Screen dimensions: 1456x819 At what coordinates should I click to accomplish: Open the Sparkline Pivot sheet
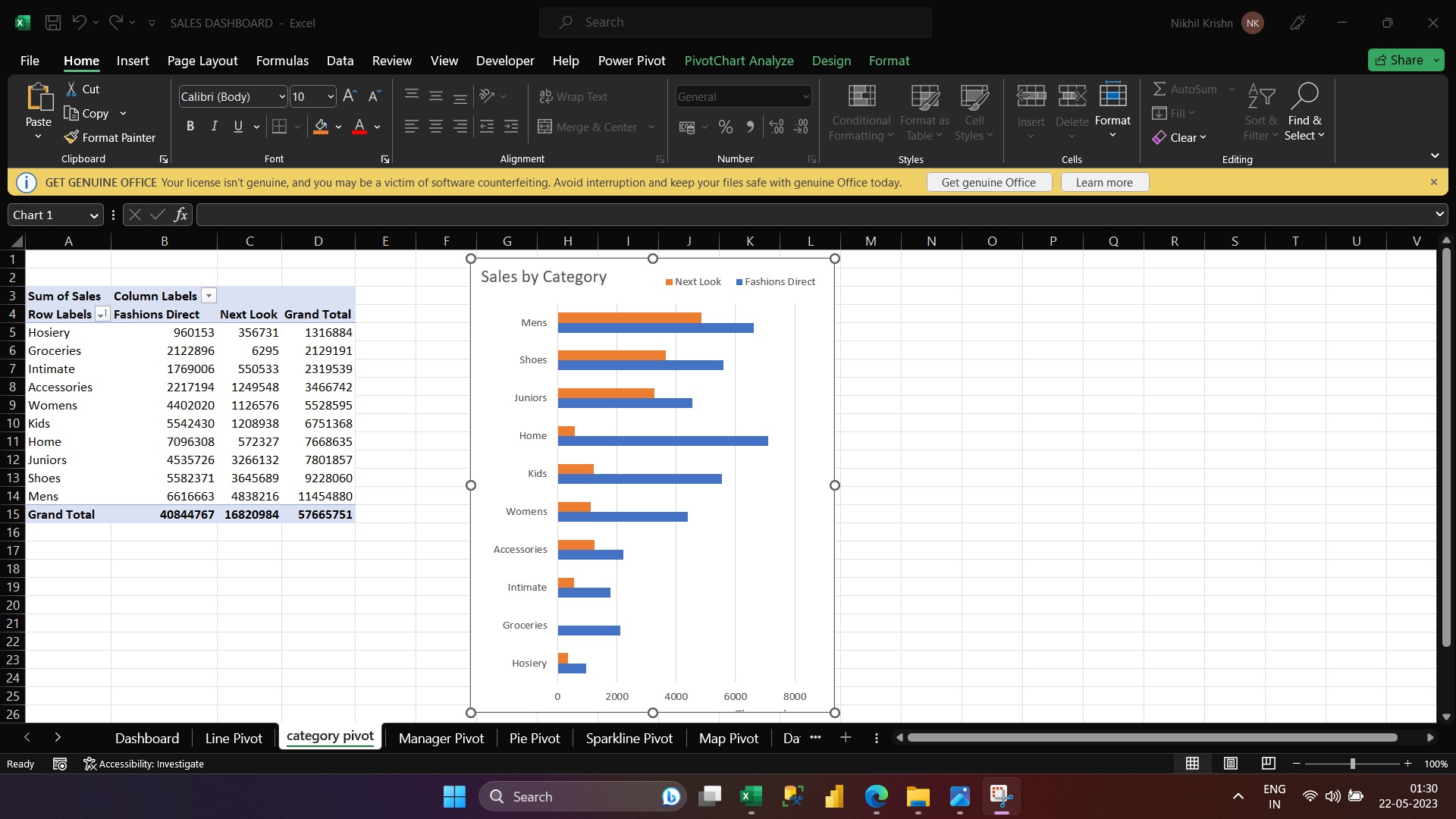point(629,737)
